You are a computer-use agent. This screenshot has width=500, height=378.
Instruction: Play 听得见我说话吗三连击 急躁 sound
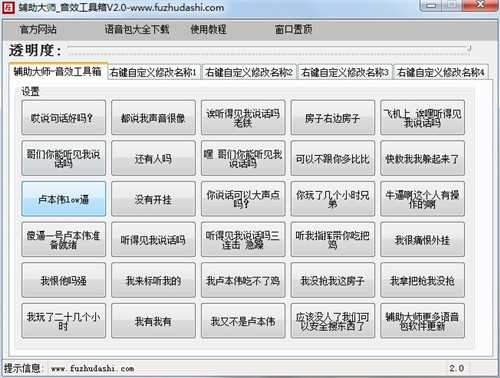click(243, 240)
